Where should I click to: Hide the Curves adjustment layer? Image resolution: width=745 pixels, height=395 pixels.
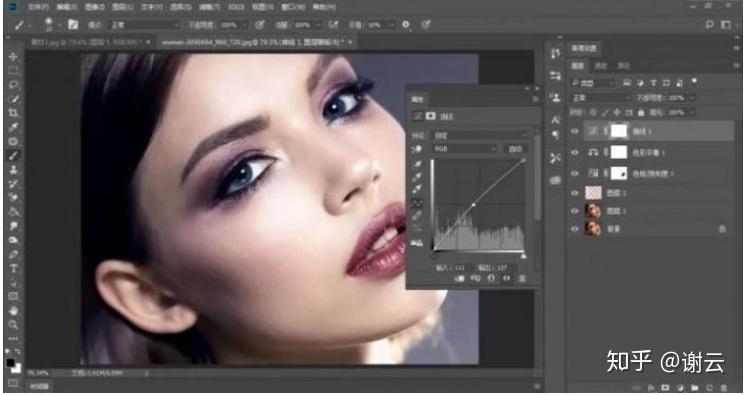[x=574, y=131]
